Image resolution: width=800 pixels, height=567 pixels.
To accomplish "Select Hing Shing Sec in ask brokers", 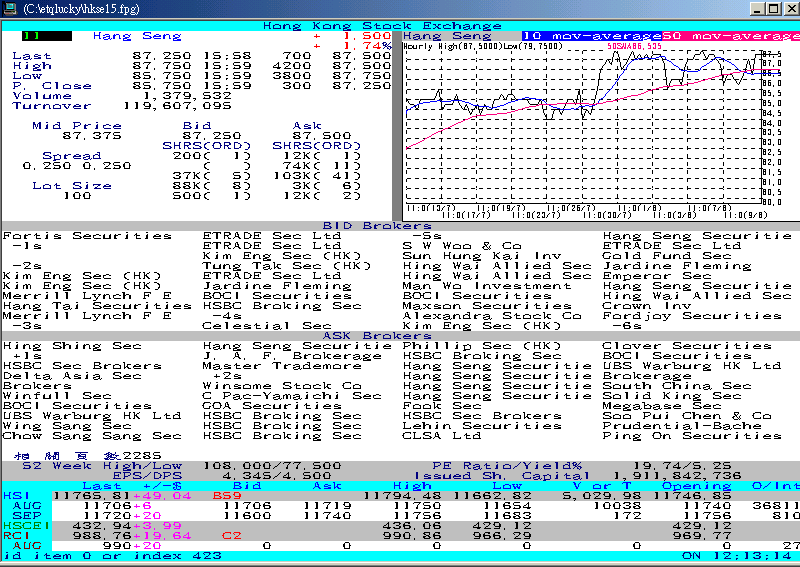I will click(72, 346).
